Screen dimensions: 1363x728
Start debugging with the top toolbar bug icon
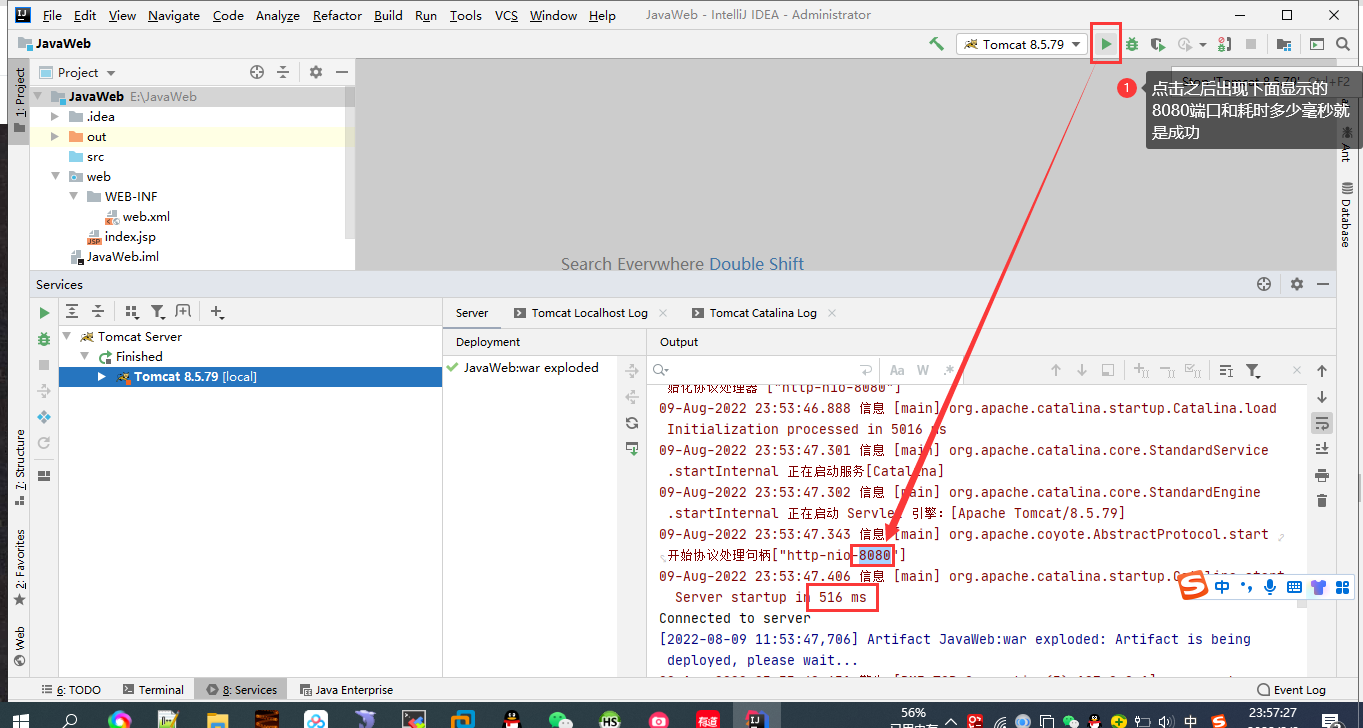tap(1132, 44)
